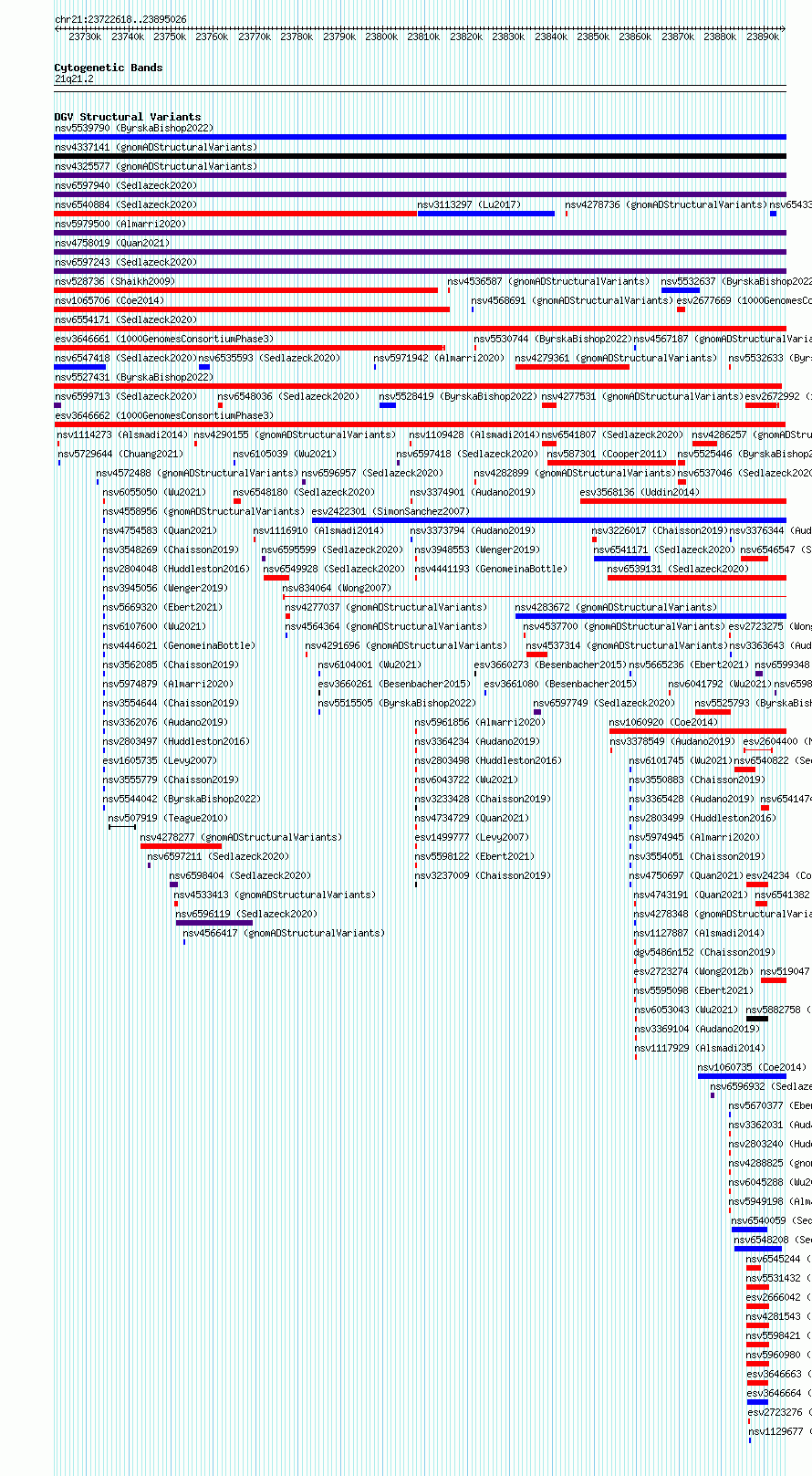Open the nsv4758019 (Quan2021) variant
The image size is (812, 1476).
pyautogui.click(x=111, y=243)
